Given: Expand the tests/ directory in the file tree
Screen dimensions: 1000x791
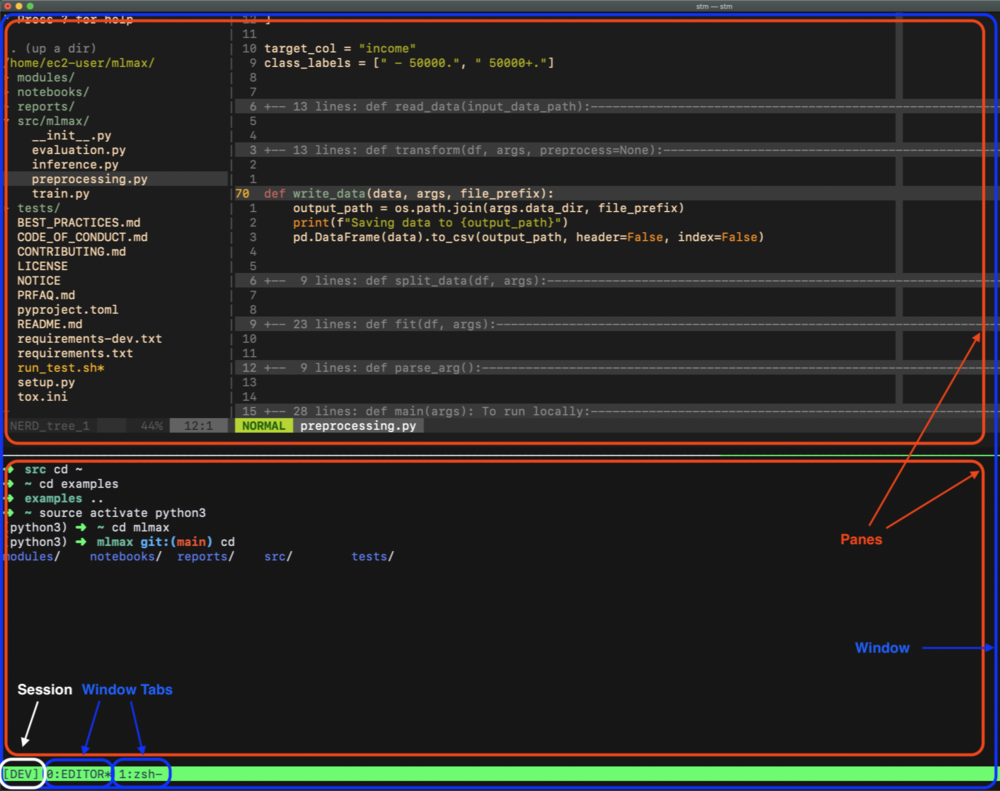Looking at the screenshot, I should (38, 207).
